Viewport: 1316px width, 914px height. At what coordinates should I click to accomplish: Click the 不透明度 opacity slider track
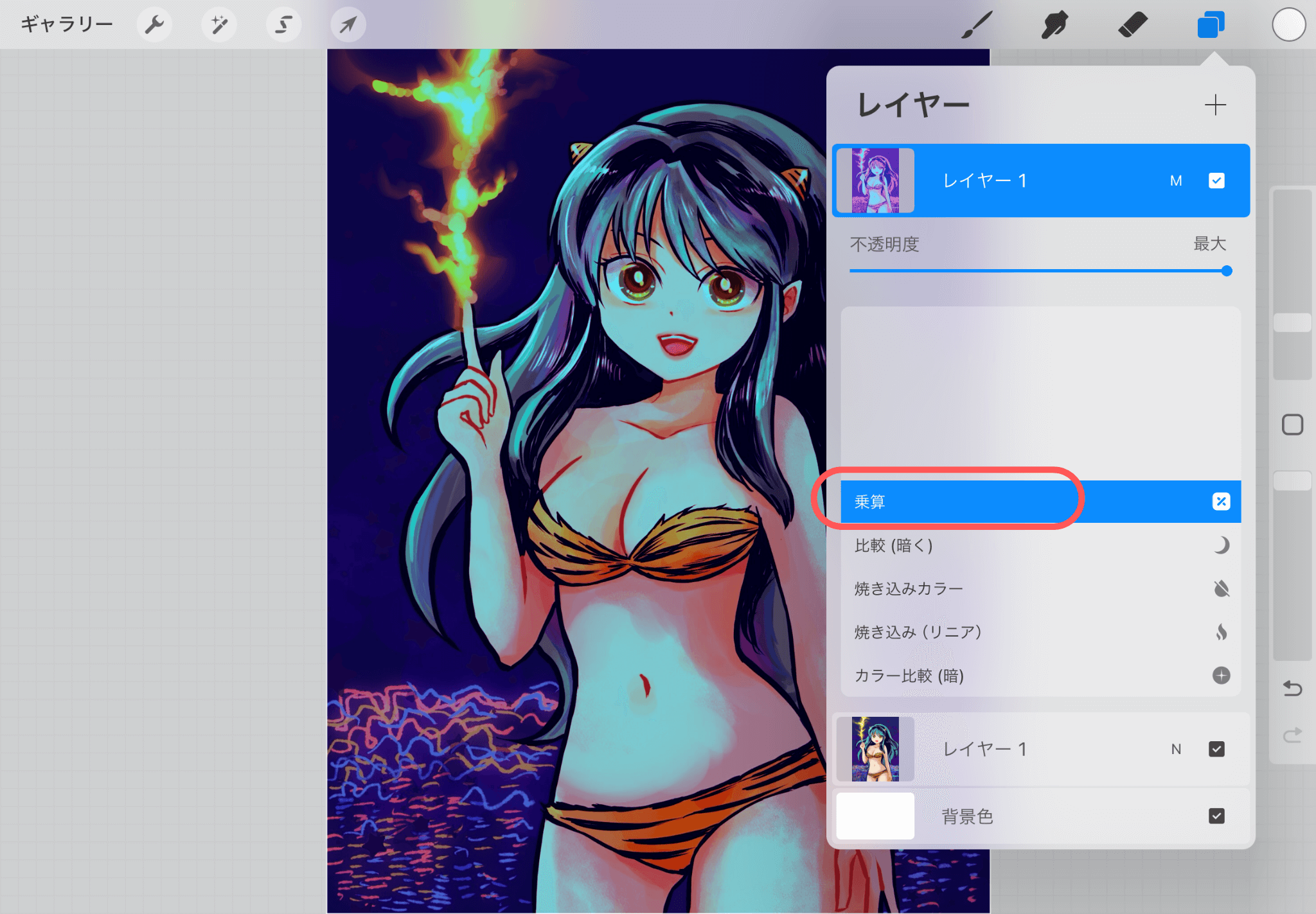click(x=1038, y=271)
